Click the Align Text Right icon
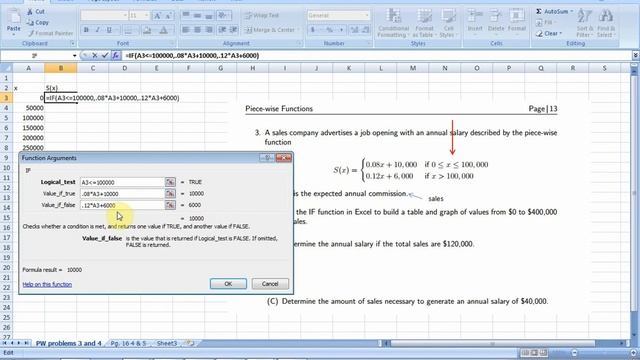This screenshot has height=360, width=640. 209,30
